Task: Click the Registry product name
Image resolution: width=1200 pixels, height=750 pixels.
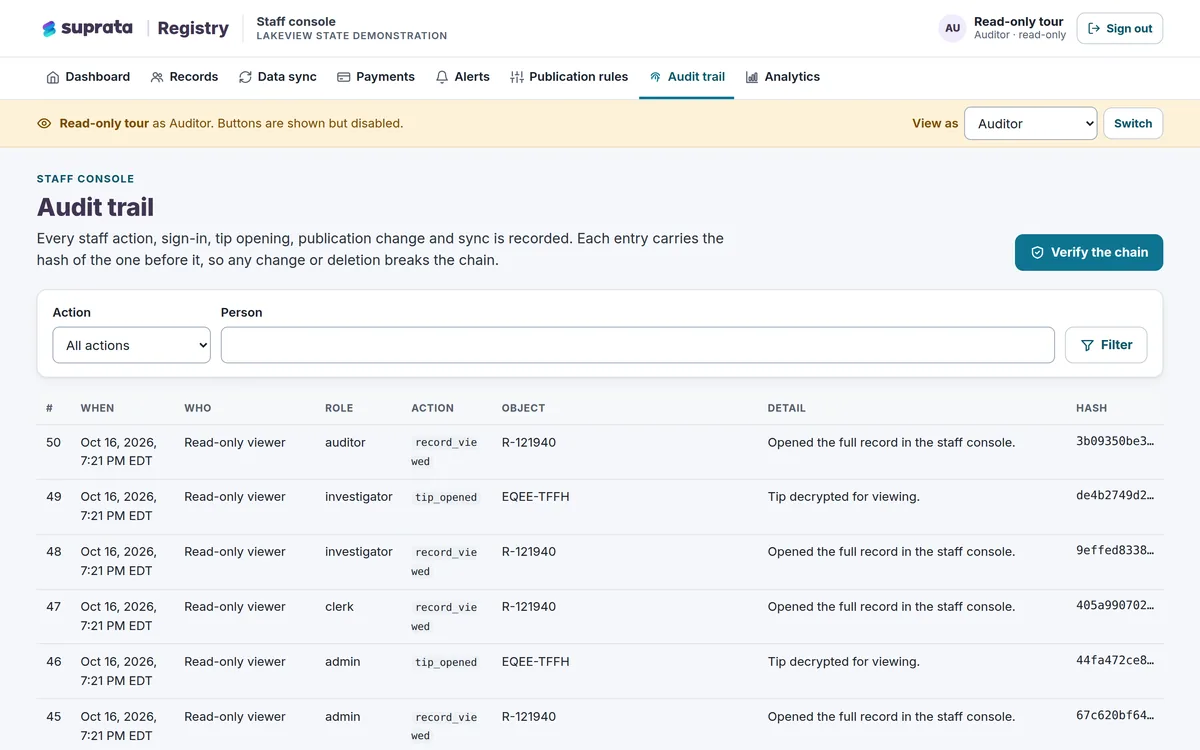Action: coord(193,28)
